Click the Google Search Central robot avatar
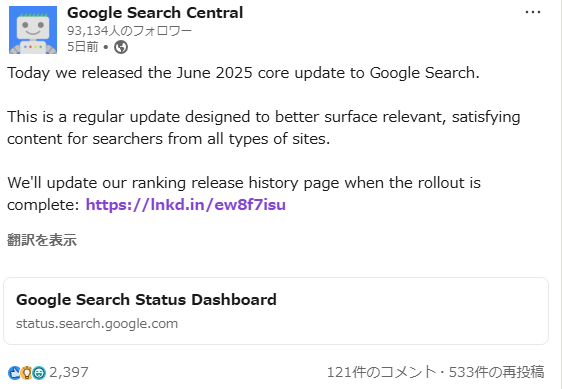 pyautogui.click(x=33, y=30)
